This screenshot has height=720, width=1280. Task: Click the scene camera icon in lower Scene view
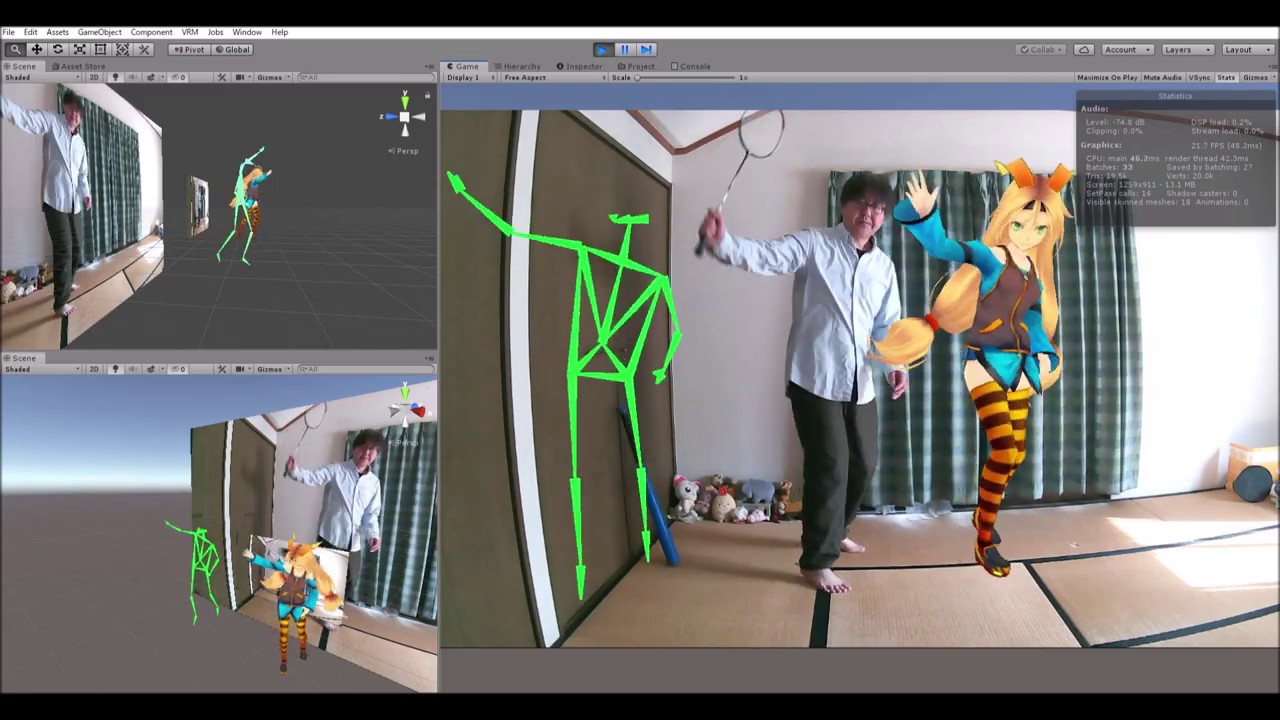241,369
